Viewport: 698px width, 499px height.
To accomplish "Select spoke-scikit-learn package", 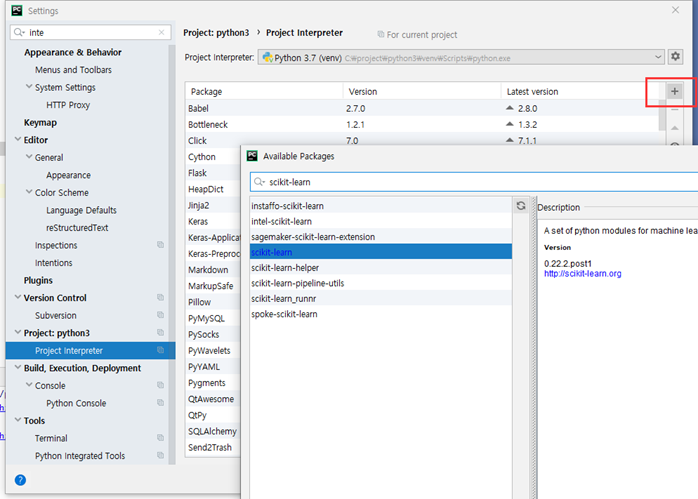I will click(381, 314).
